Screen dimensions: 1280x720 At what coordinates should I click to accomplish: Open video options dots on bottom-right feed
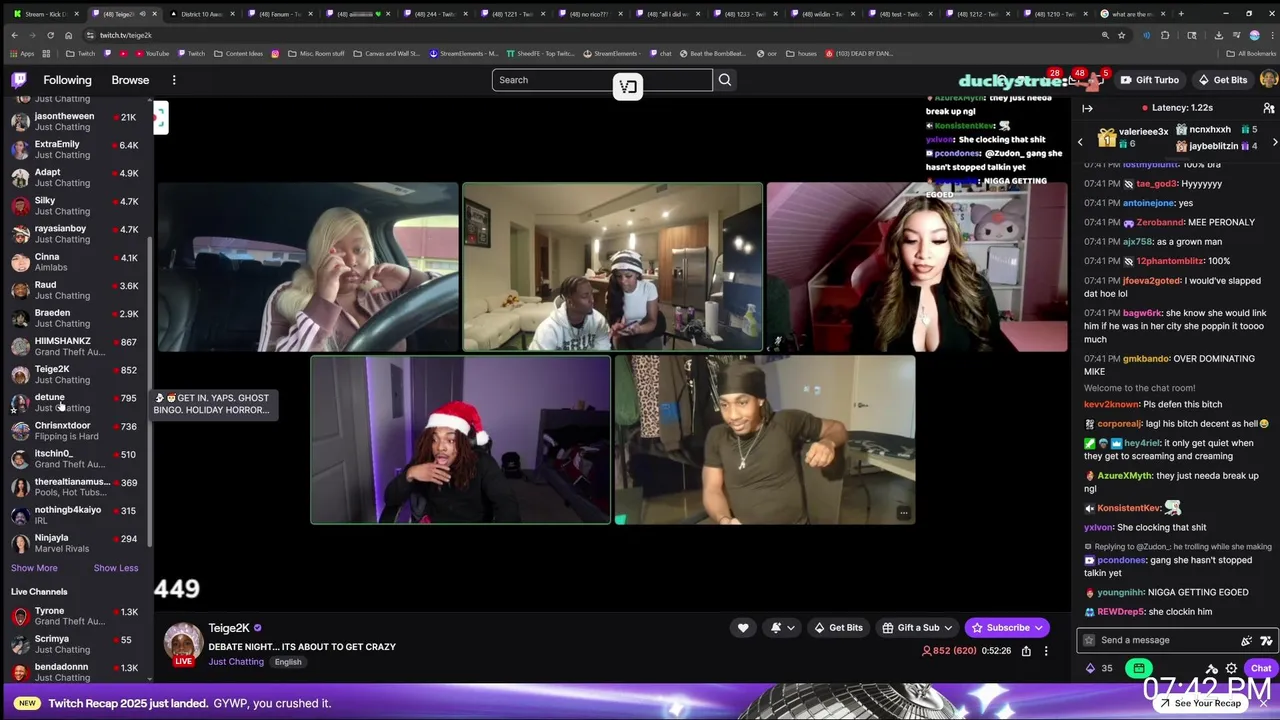(x=903, y=513)
